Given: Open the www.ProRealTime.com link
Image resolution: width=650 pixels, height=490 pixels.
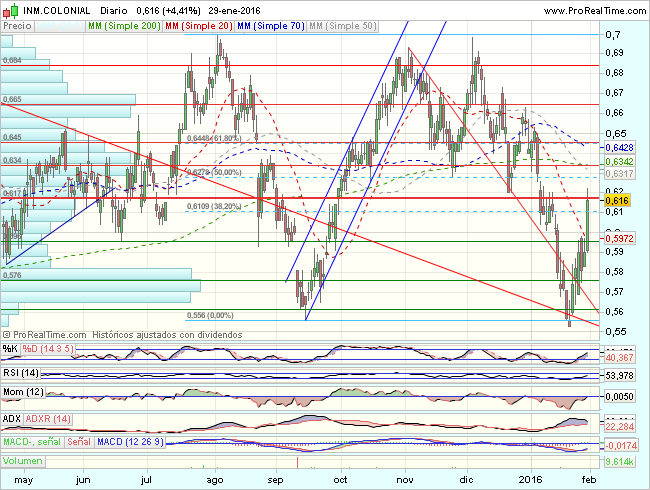Looking at the screenshot, I should pos(595,10).
